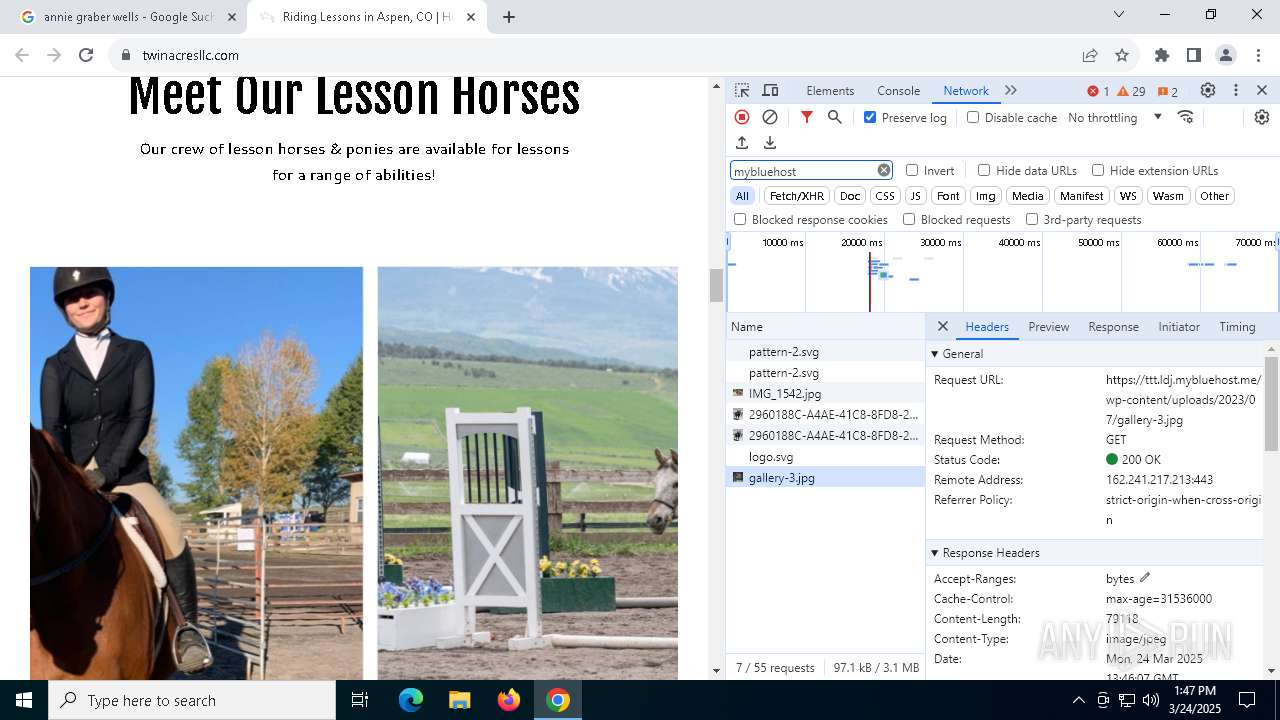Open DevTools settings gear

click(1208, 90)
